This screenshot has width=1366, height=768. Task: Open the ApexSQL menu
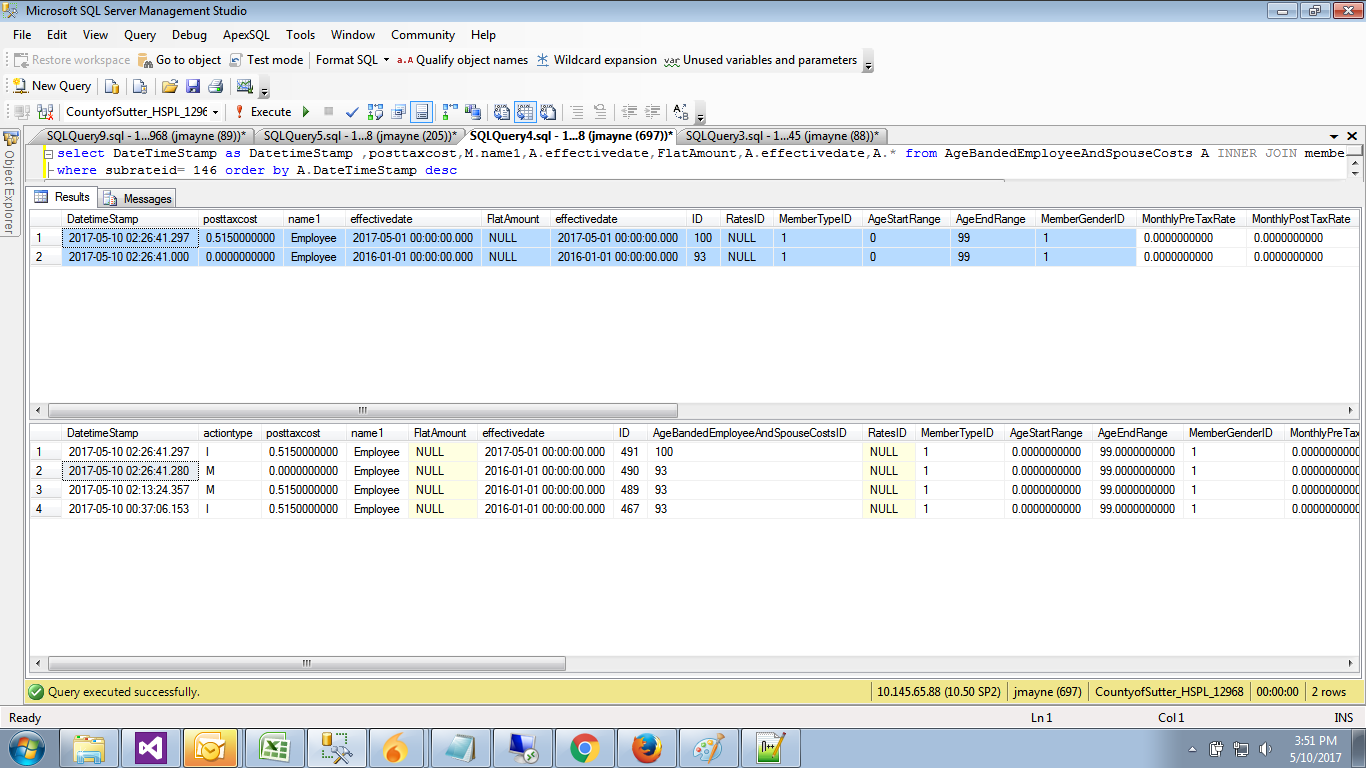pos(246,35)
